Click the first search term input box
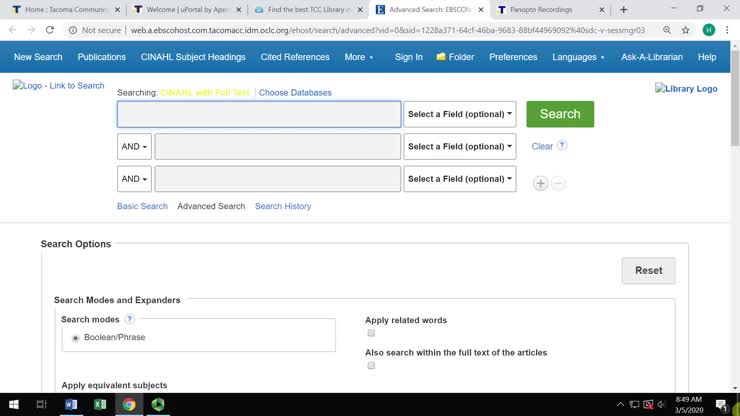 coord(259,114)
